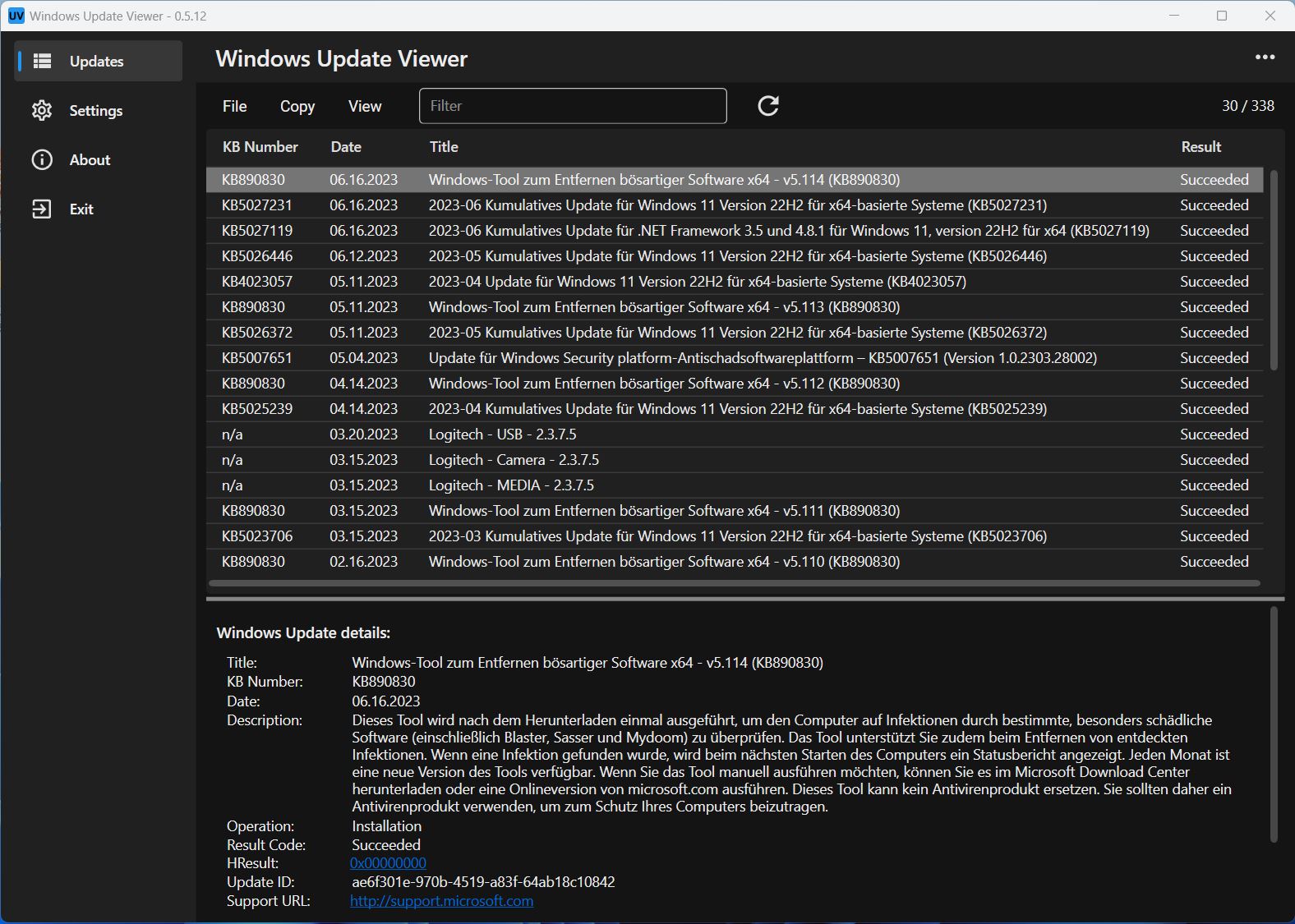Click the Exit door icon
Screen dimensions: 1295x924
coord(42,209)
